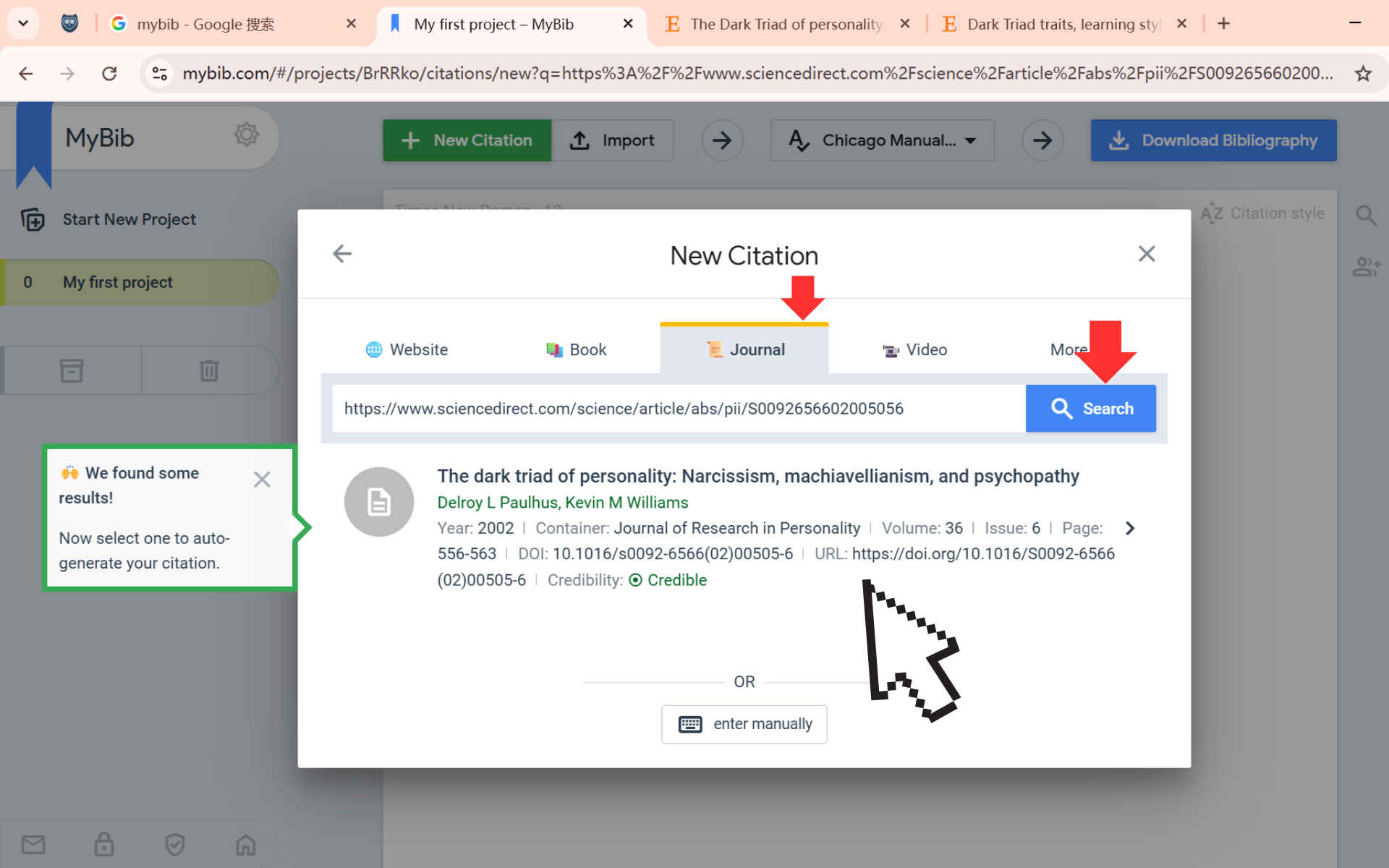
Task: Click the padlock icon in bottom bar
Action: click(x=104, y=844)
